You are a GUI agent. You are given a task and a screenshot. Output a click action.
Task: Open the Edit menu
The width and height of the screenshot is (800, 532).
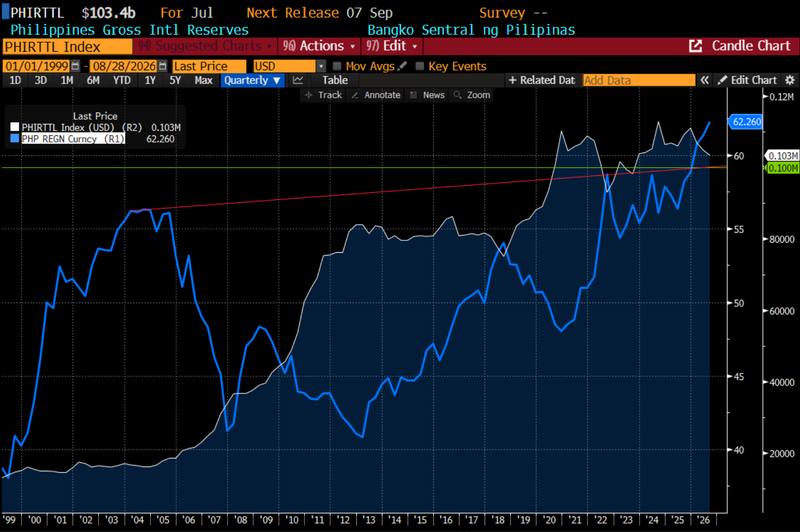pos(392,46)
